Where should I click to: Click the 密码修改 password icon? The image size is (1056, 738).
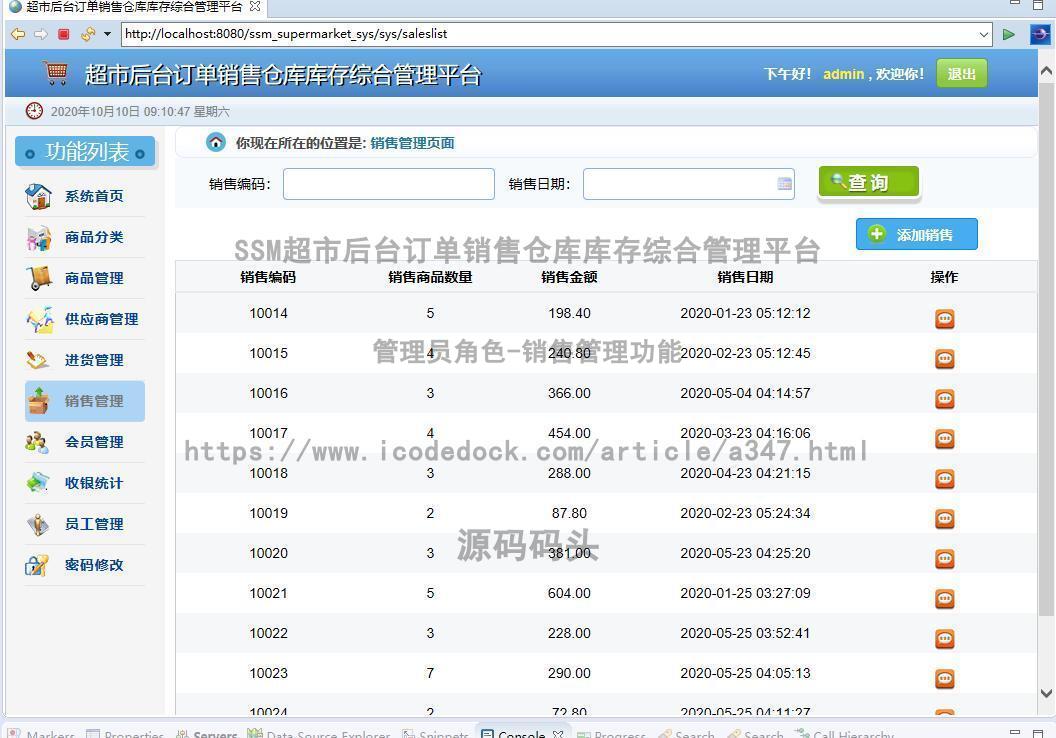tap(38, 565)
